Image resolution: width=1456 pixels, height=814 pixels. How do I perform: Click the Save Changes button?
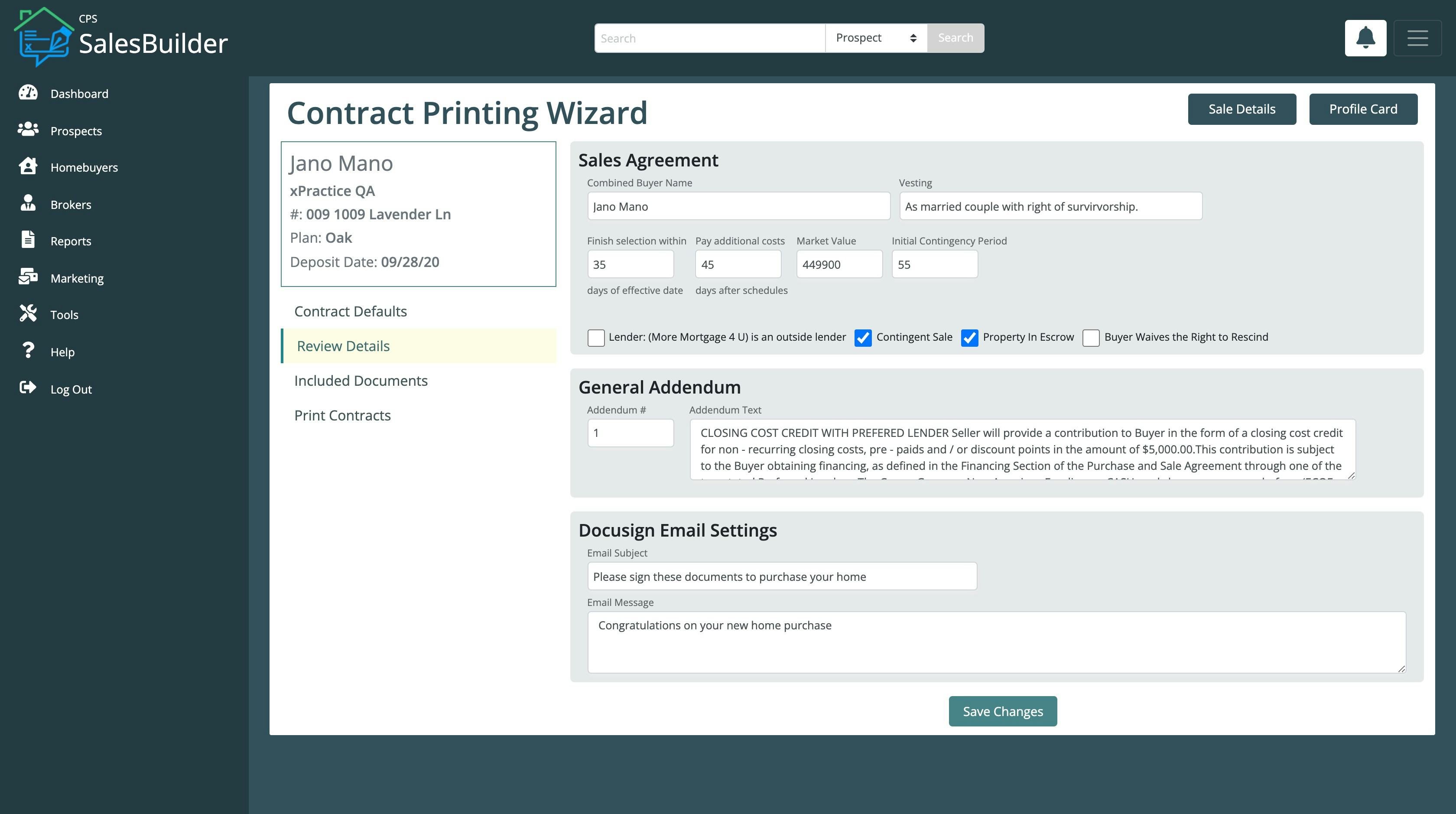click(x=1002, y=711)
